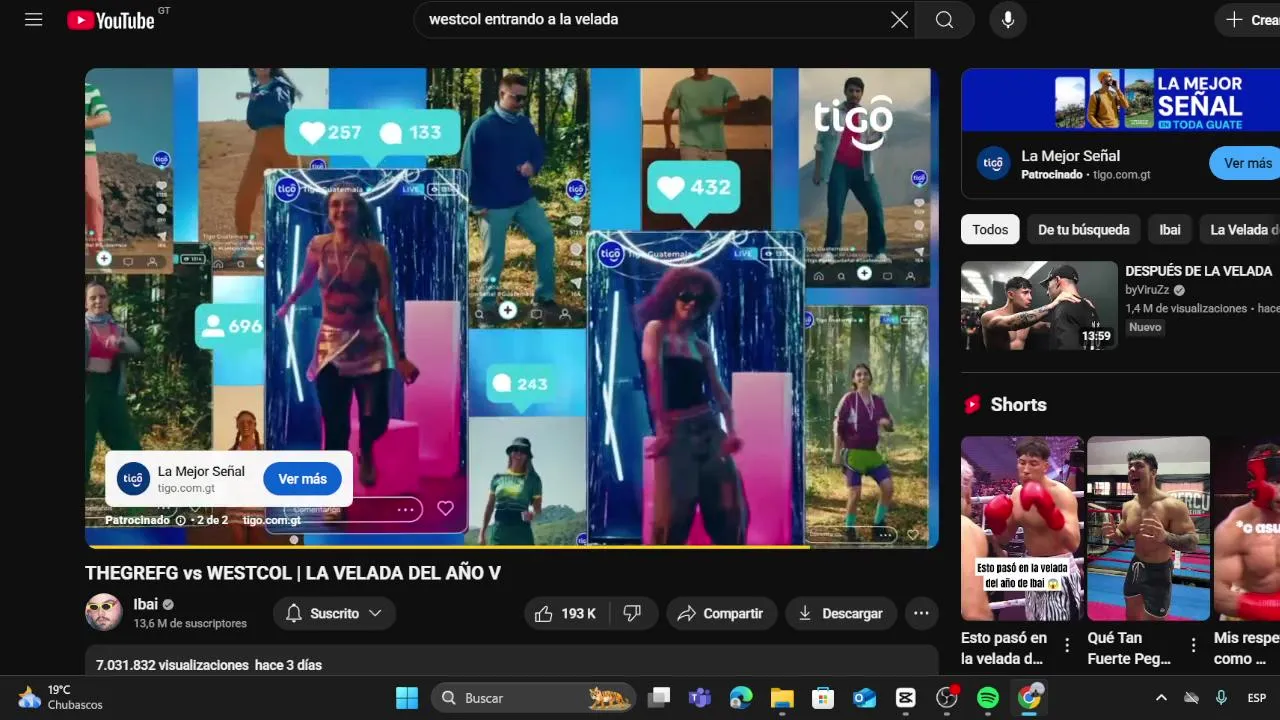The height and width of the screenshot is (720, 1280).
Task: Open Microsoft Store from taskbar
Action: click(x=823, y=698)
